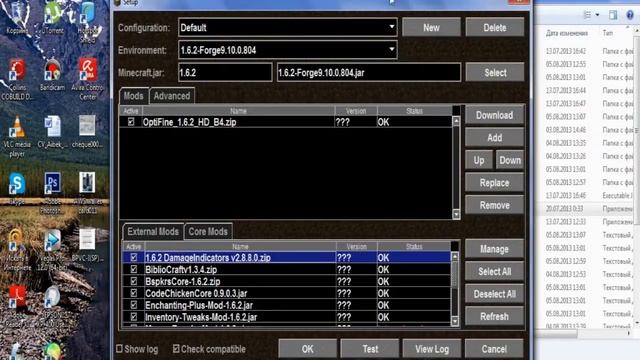
Task: Open the CV_Aibek document icon
Action: pos(53,132)
